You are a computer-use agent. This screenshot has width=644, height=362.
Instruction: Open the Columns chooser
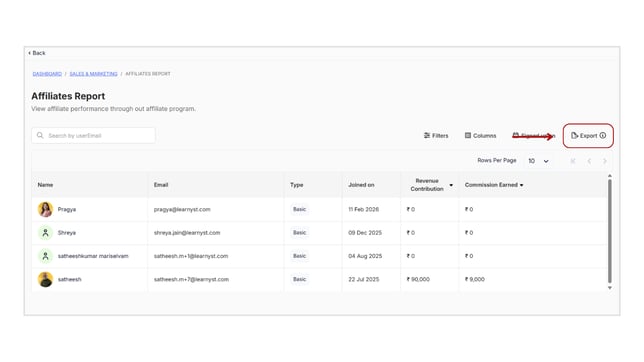tap(480, 136)
